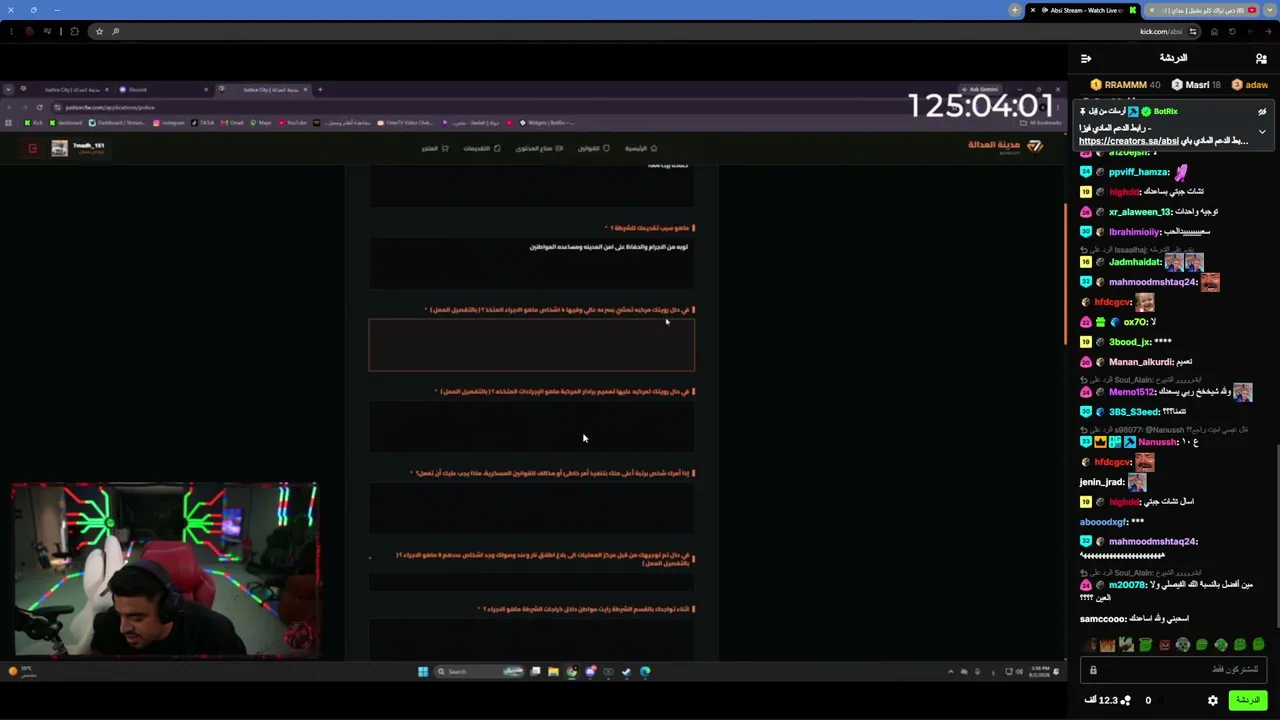
Task: Open outer browser home icon
Action: [x=1214, y=31]
